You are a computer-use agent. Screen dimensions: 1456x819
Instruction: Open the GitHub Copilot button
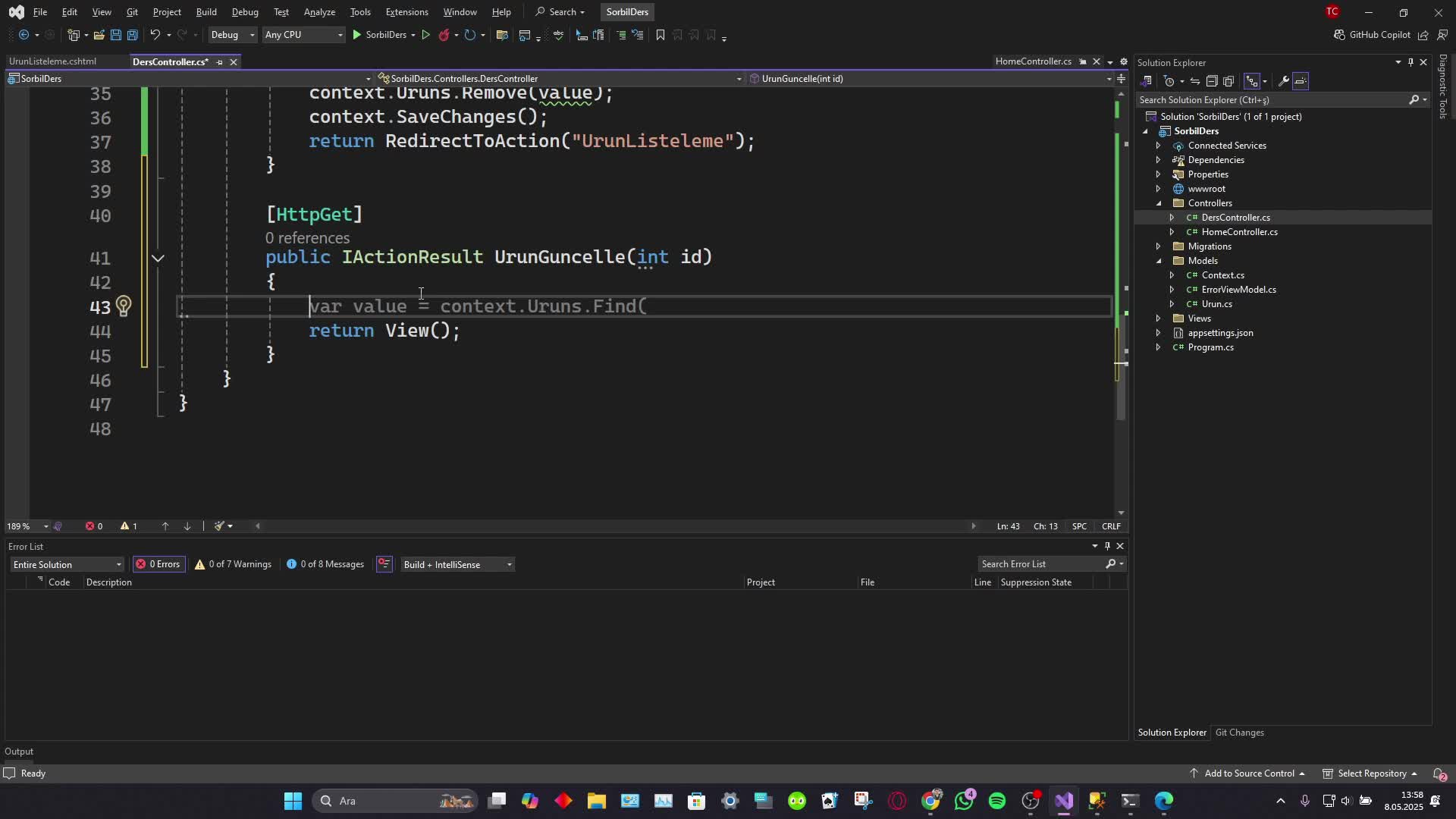click(x=1372, y=35)
